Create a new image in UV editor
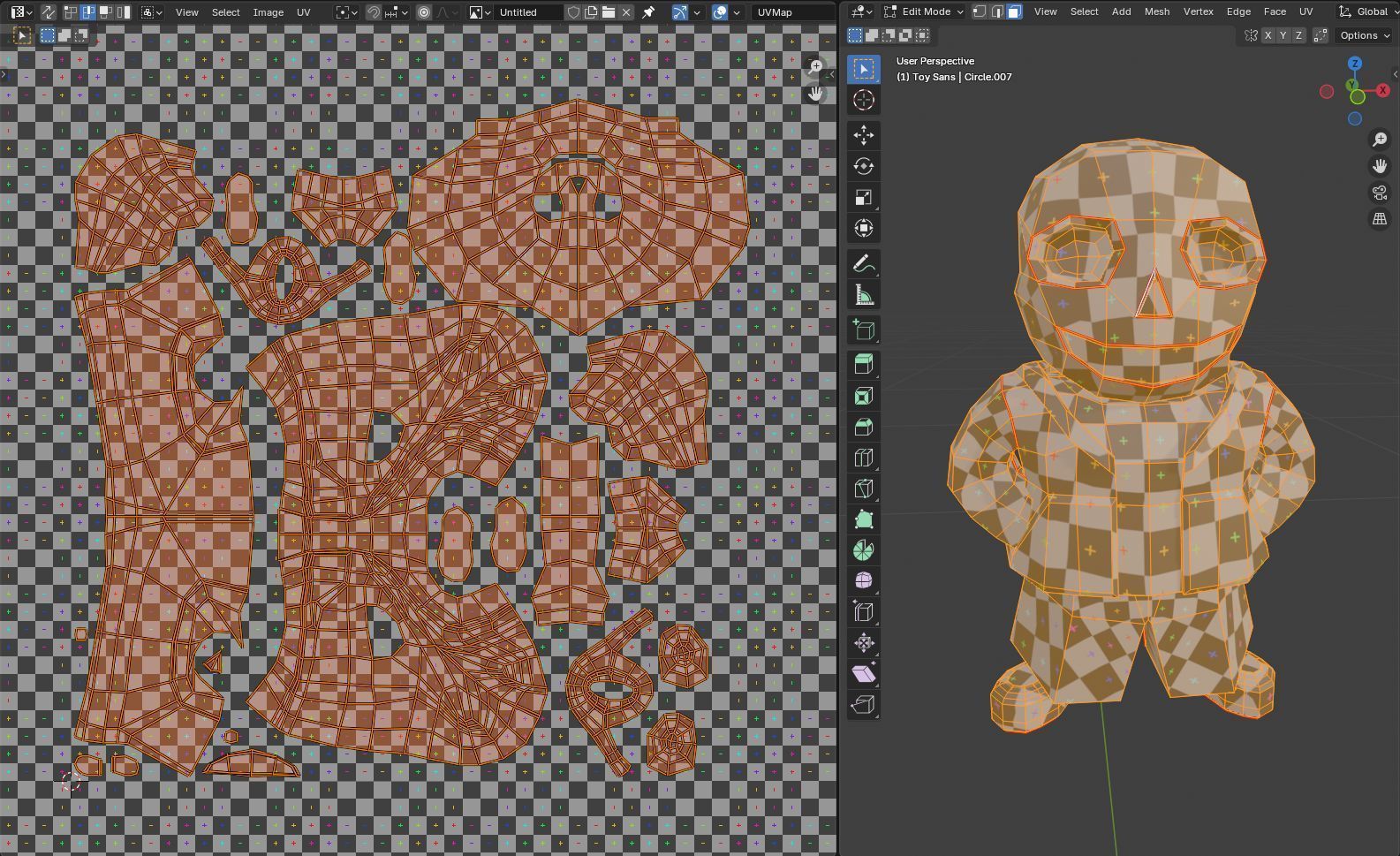This screenshot has height=856, width=1400. pos(591,12)
